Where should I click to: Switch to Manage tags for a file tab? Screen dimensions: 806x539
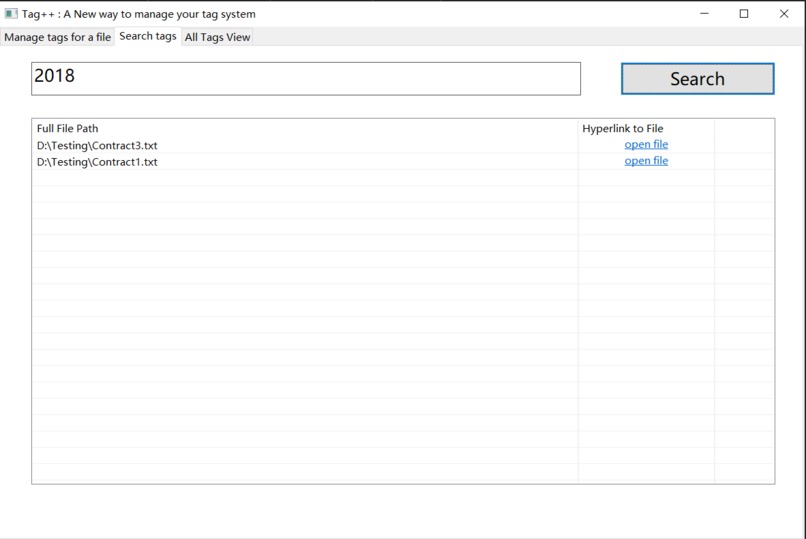[57, 37]
